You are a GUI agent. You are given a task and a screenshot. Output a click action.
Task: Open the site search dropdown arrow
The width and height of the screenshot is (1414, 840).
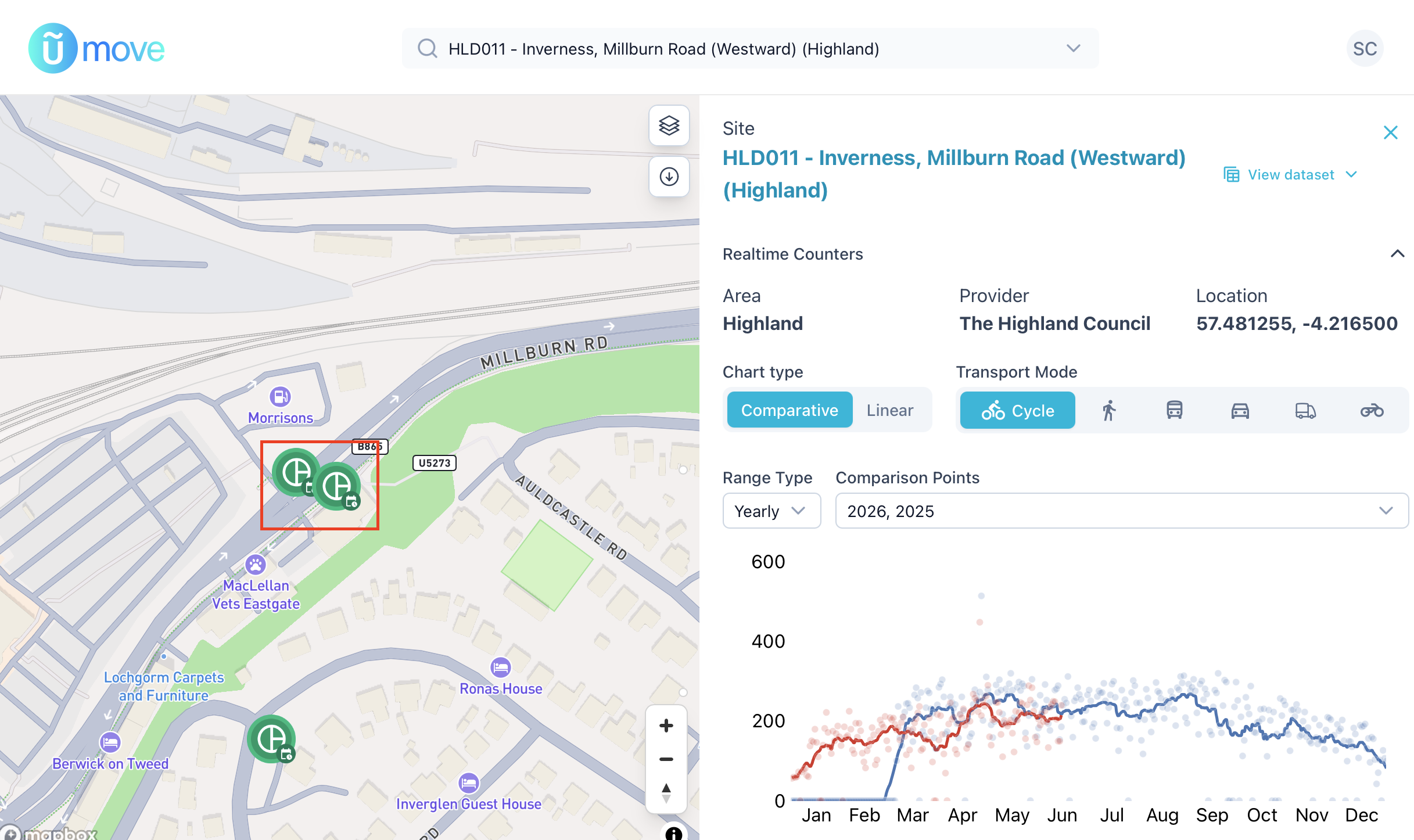click(1073, 49)
